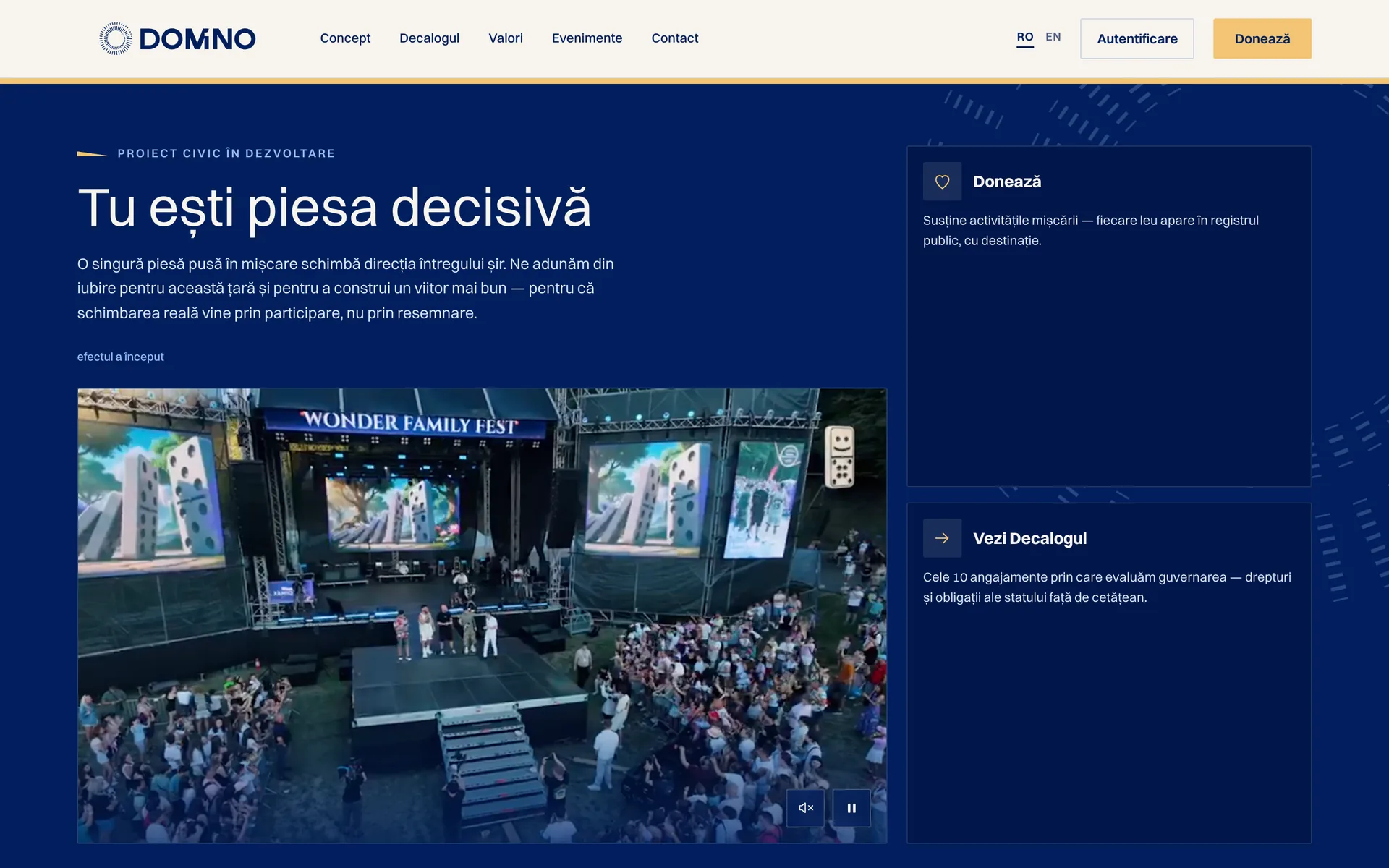The height and width of the screenshot is (868, 1389).
Task: Open the Vezi Decalogul card heading
Action: (x=1029, y=538)
